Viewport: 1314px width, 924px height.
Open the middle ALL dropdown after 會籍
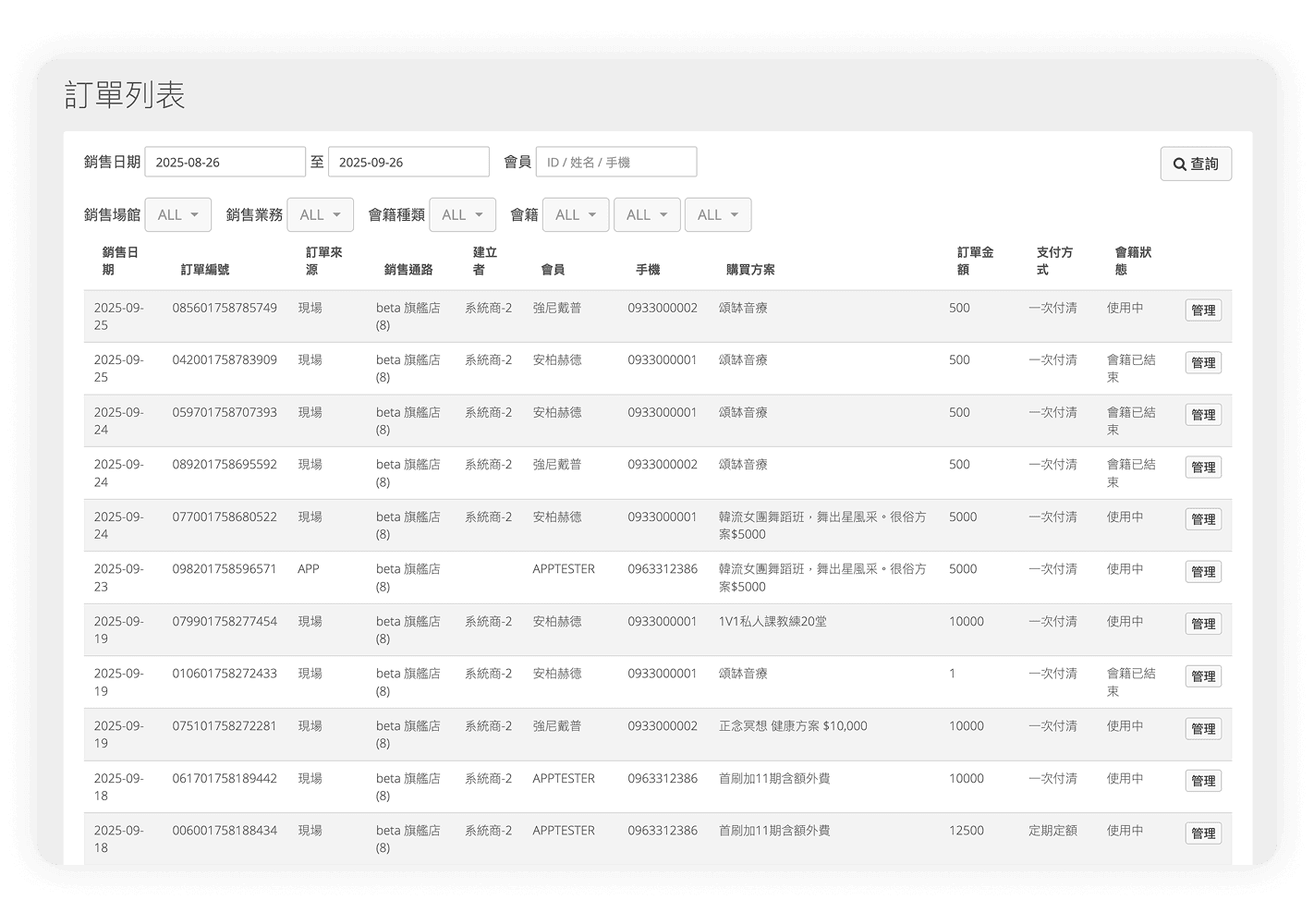point(646,213)
